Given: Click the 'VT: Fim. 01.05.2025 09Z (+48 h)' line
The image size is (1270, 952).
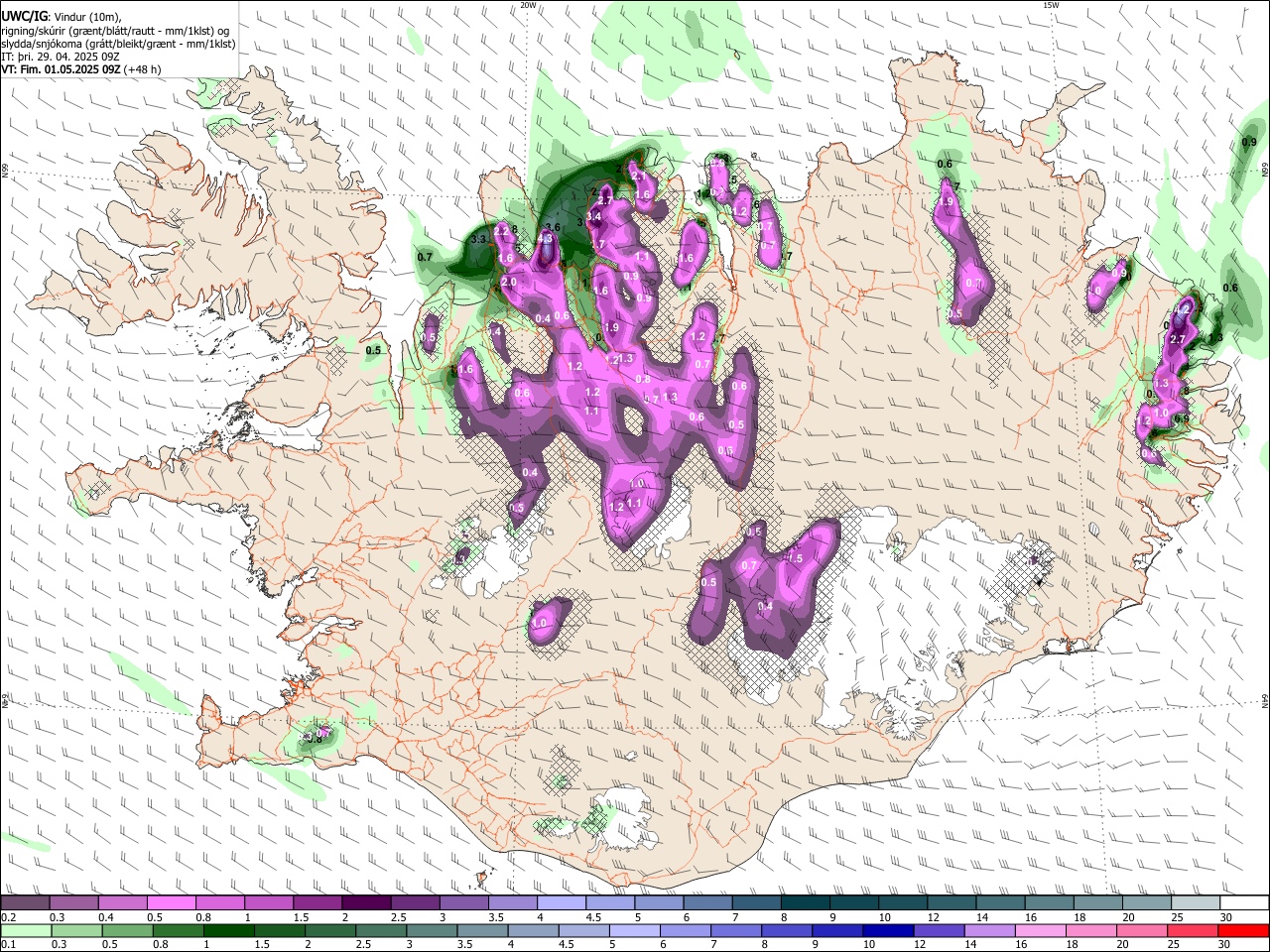Looking at the screenshot, I should point(80,69).
